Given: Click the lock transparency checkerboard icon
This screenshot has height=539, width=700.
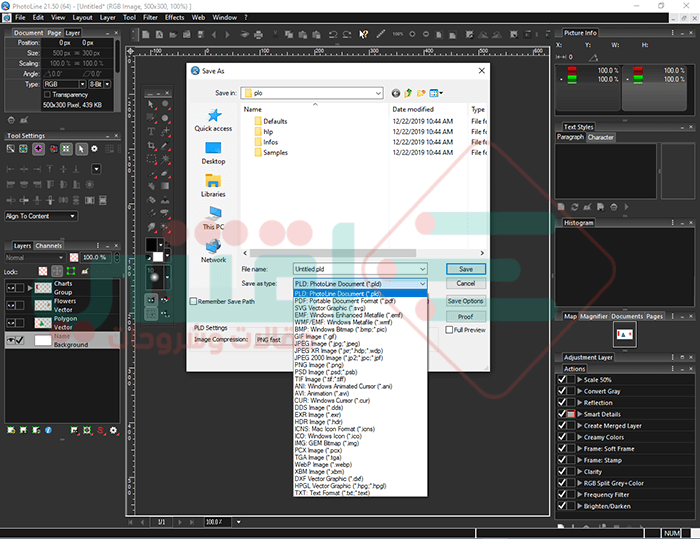Looking at the screenshot, I should [x=43, y=271].
